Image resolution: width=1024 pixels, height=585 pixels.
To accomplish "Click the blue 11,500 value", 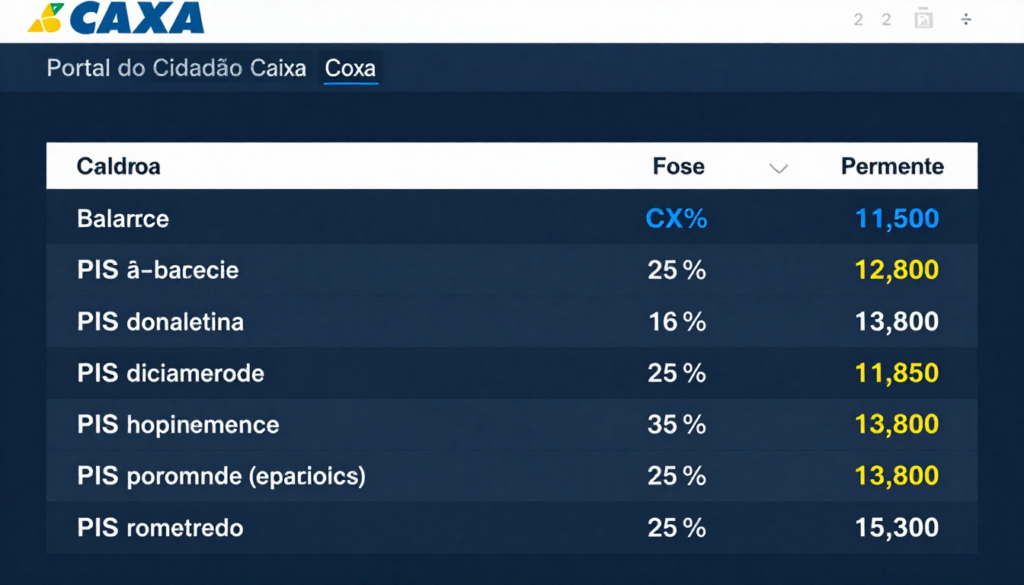I will click(x=897, y=218).
